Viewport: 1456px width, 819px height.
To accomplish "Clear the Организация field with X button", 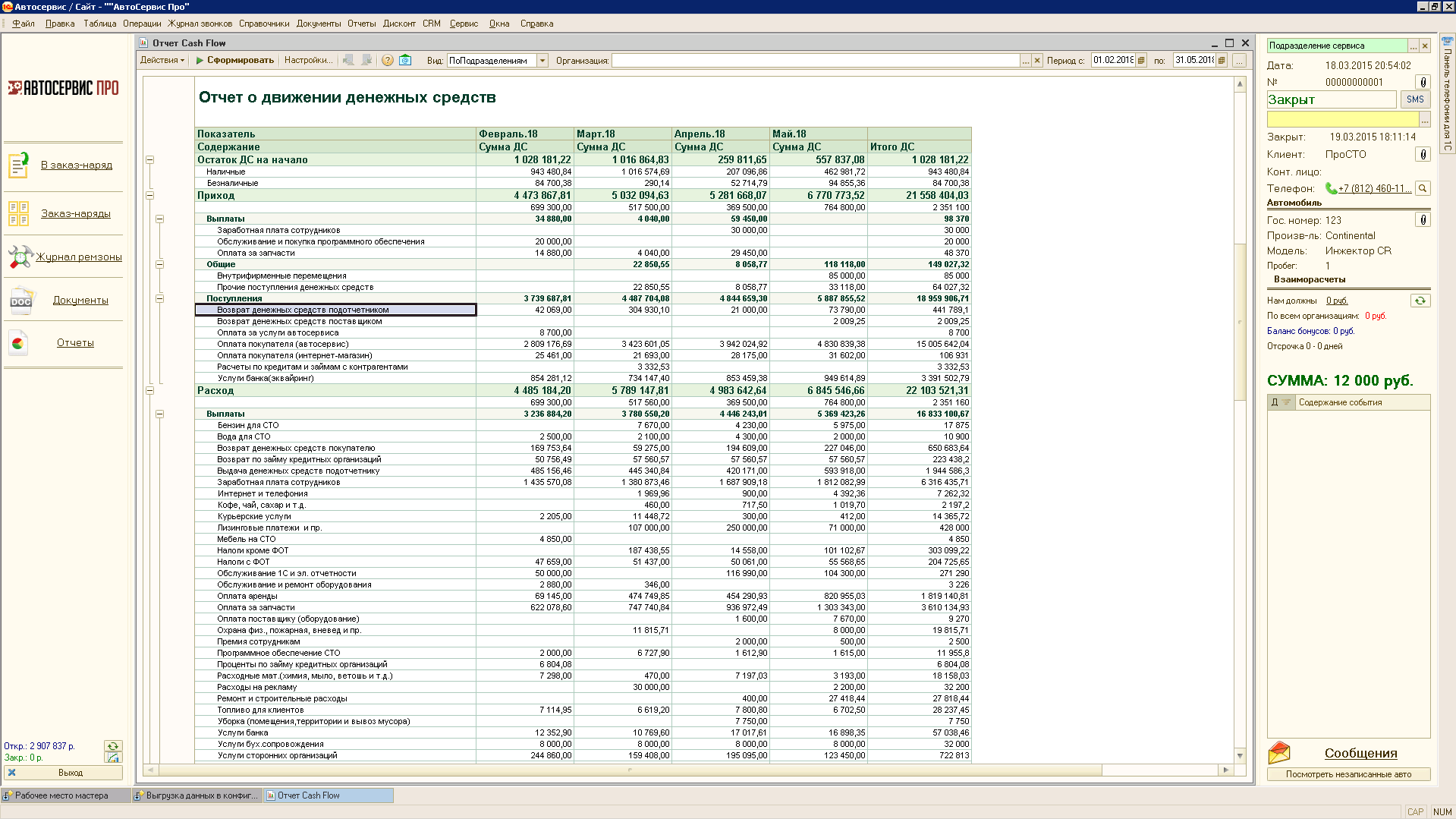I will tap(1037, 61).
